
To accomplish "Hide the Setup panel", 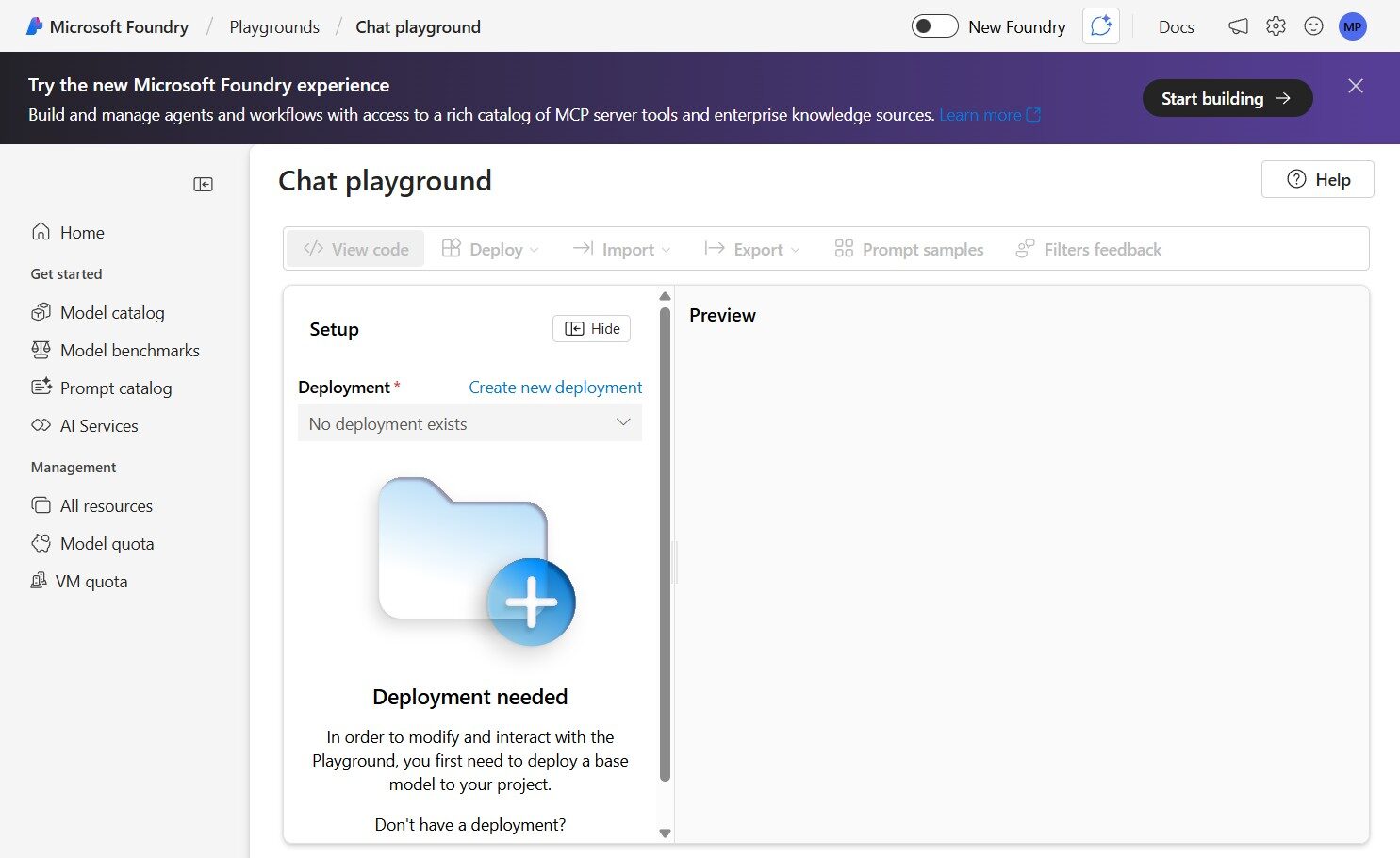I will coord(591,328).
